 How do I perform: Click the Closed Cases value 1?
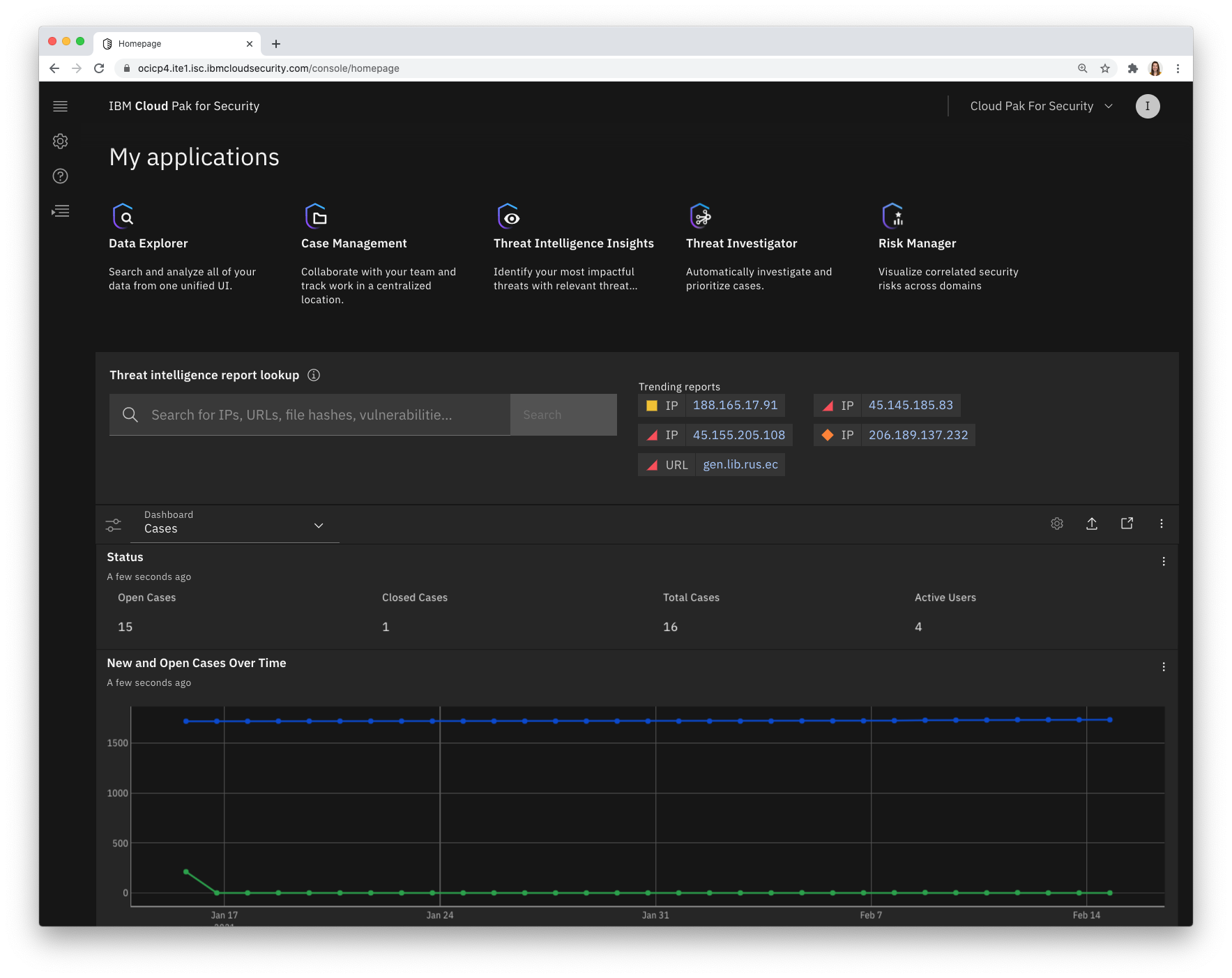[x=386, y=627]
